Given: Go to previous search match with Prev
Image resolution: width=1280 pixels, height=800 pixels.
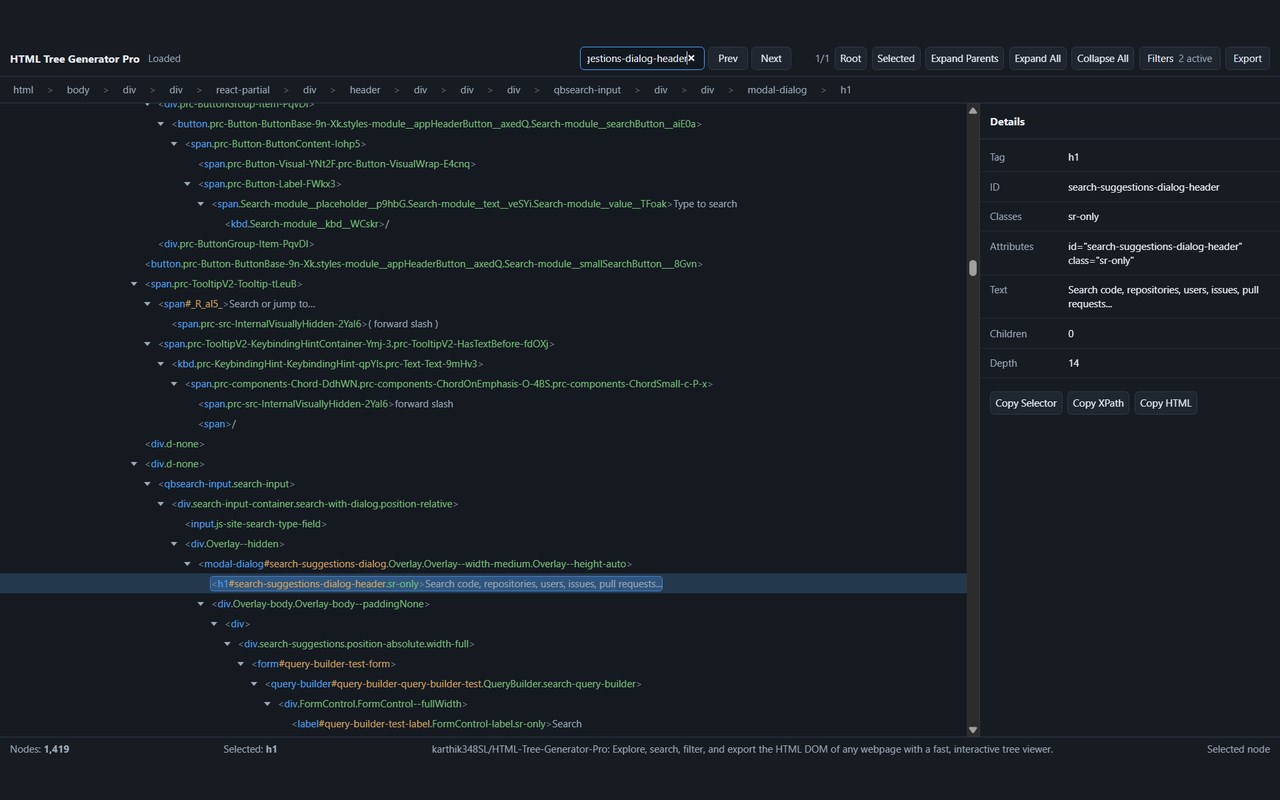Looking at the screenshot, I should 728,58.
